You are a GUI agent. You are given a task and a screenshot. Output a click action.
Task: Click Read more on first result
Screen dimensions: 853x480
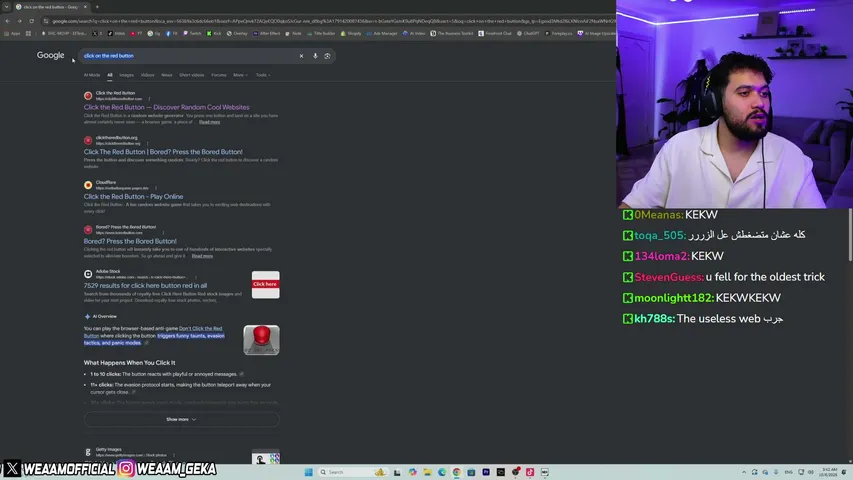click(209, 122)
